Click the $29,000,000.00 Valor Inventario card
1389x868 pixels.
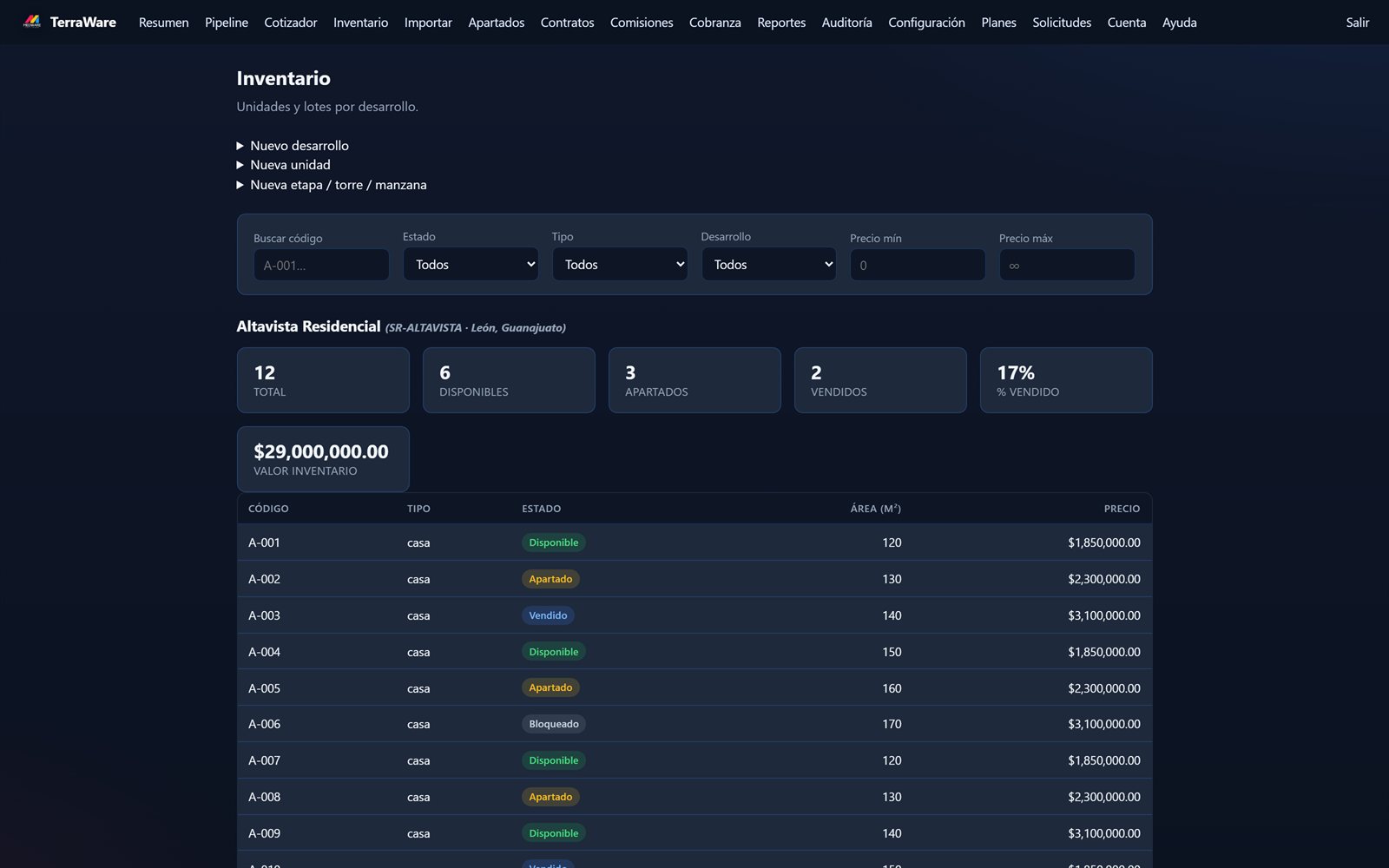[323, 459]
